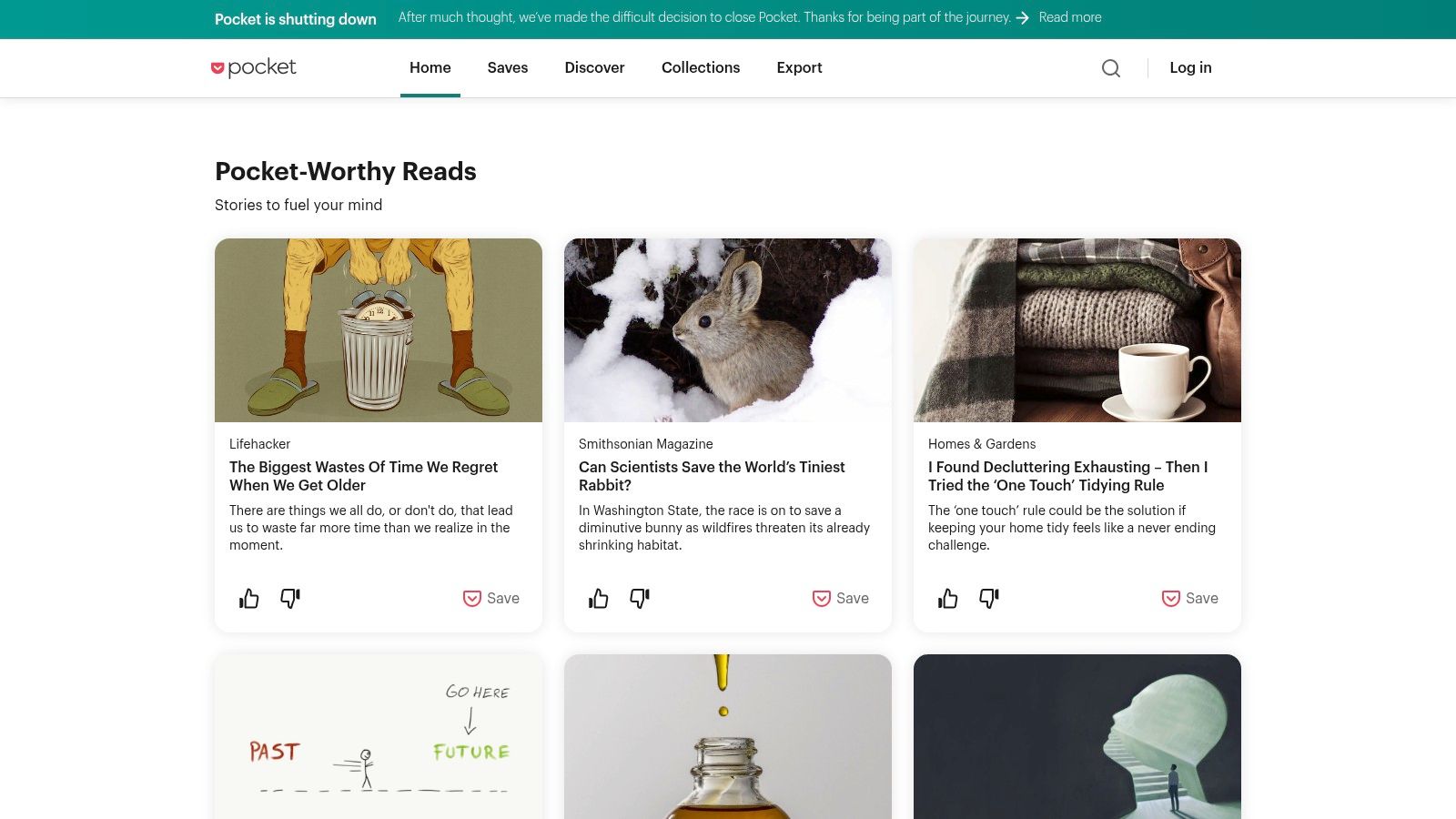
Task: Click the Homes & Gardens publisher label
Action: [982, 444]
